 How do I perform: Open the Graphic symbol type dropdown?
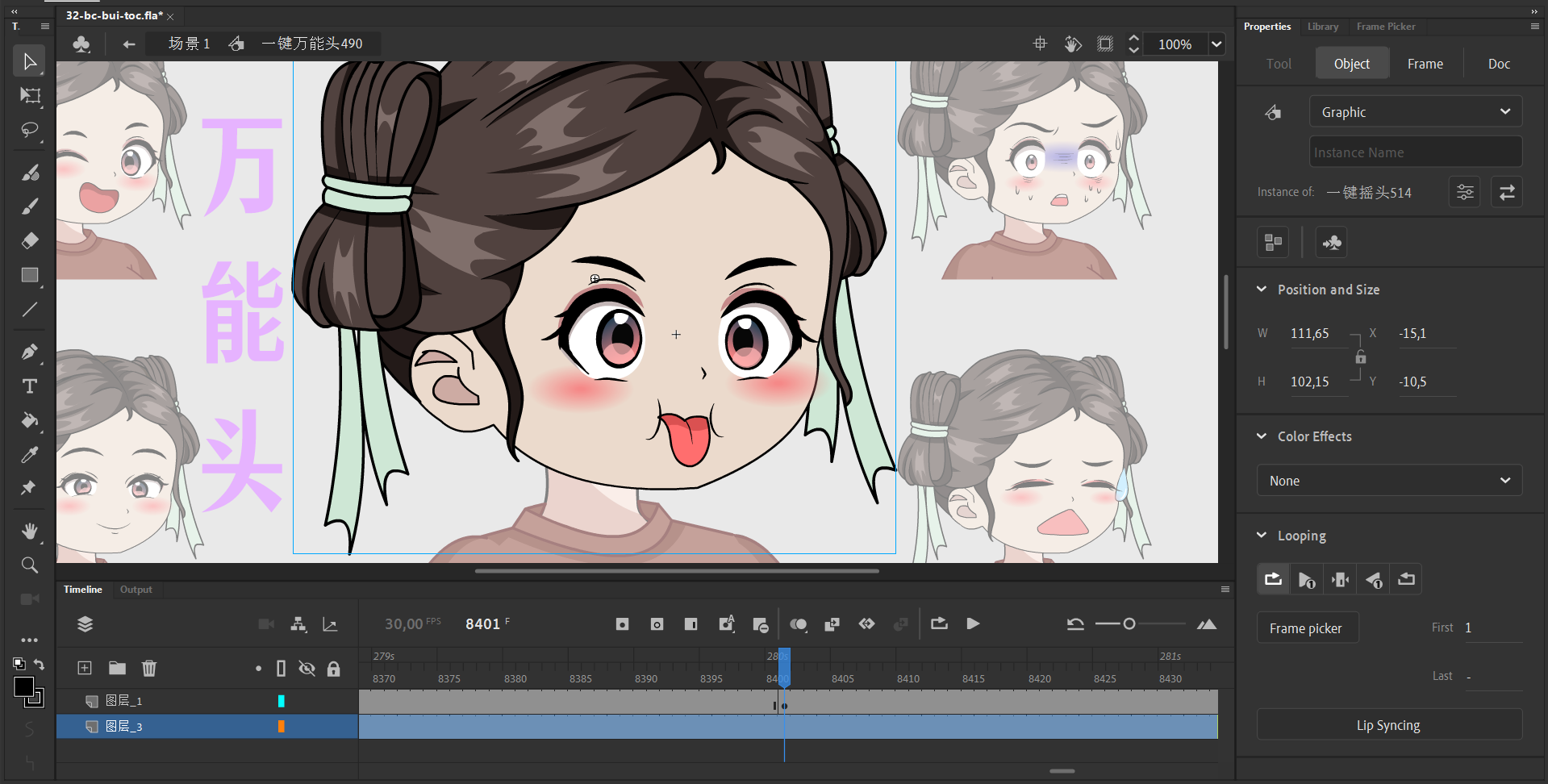(x=1415, y=112)
